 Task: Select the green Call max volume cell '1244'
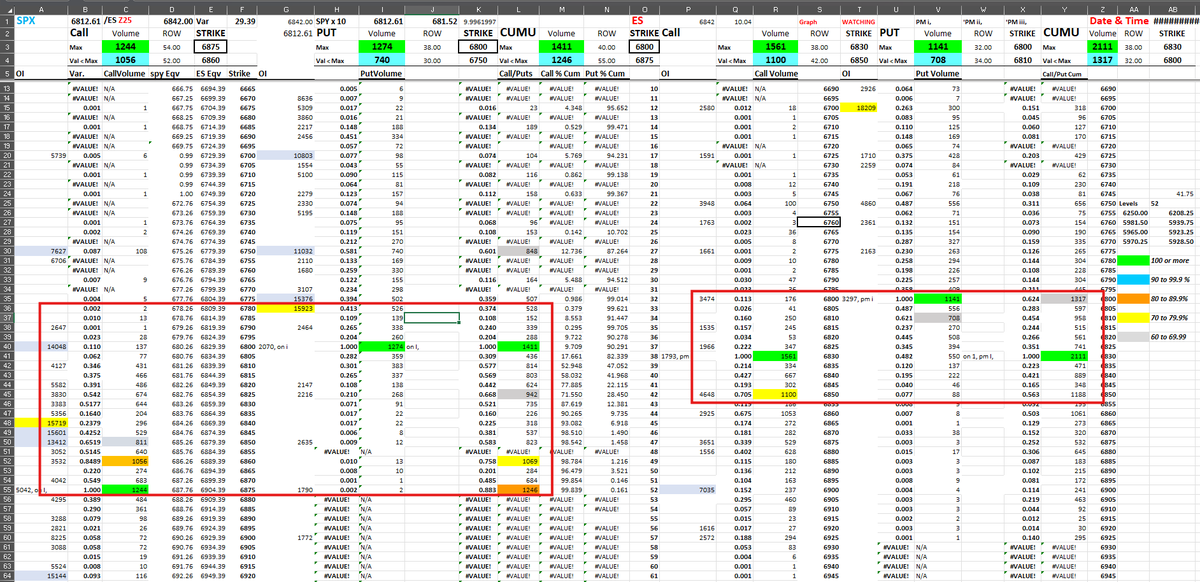coord(125,46)
